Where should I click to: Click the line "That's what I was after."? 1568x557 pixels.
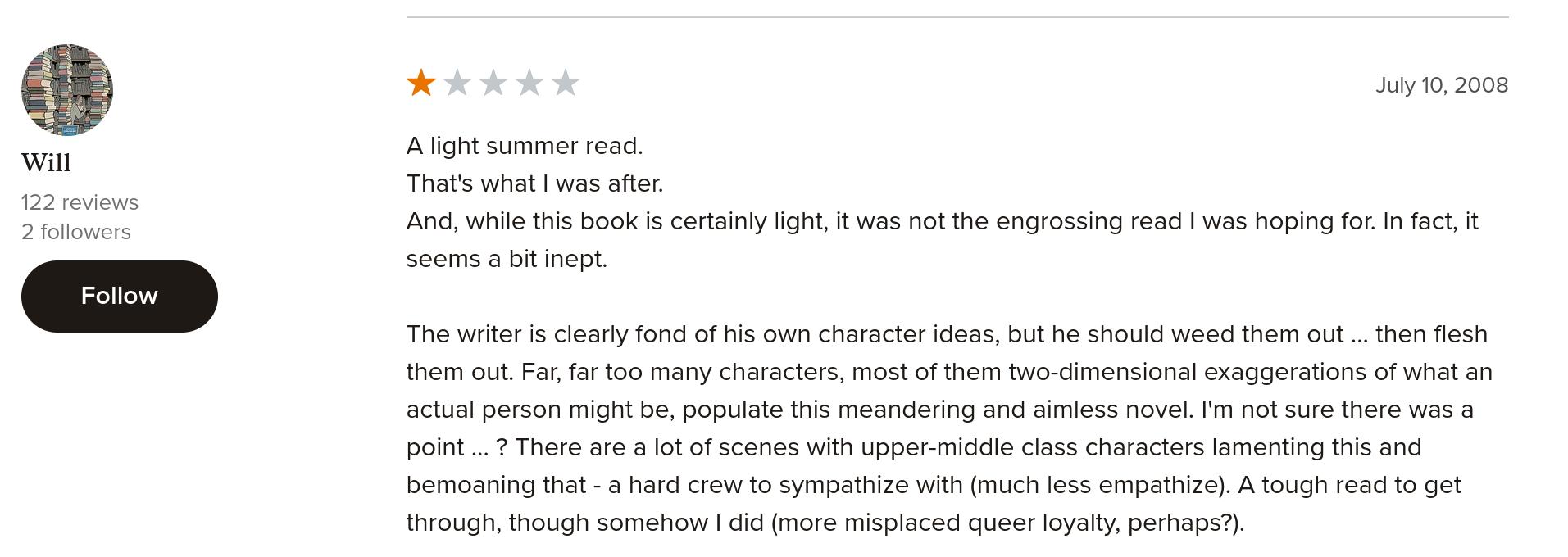coord(534,183)
